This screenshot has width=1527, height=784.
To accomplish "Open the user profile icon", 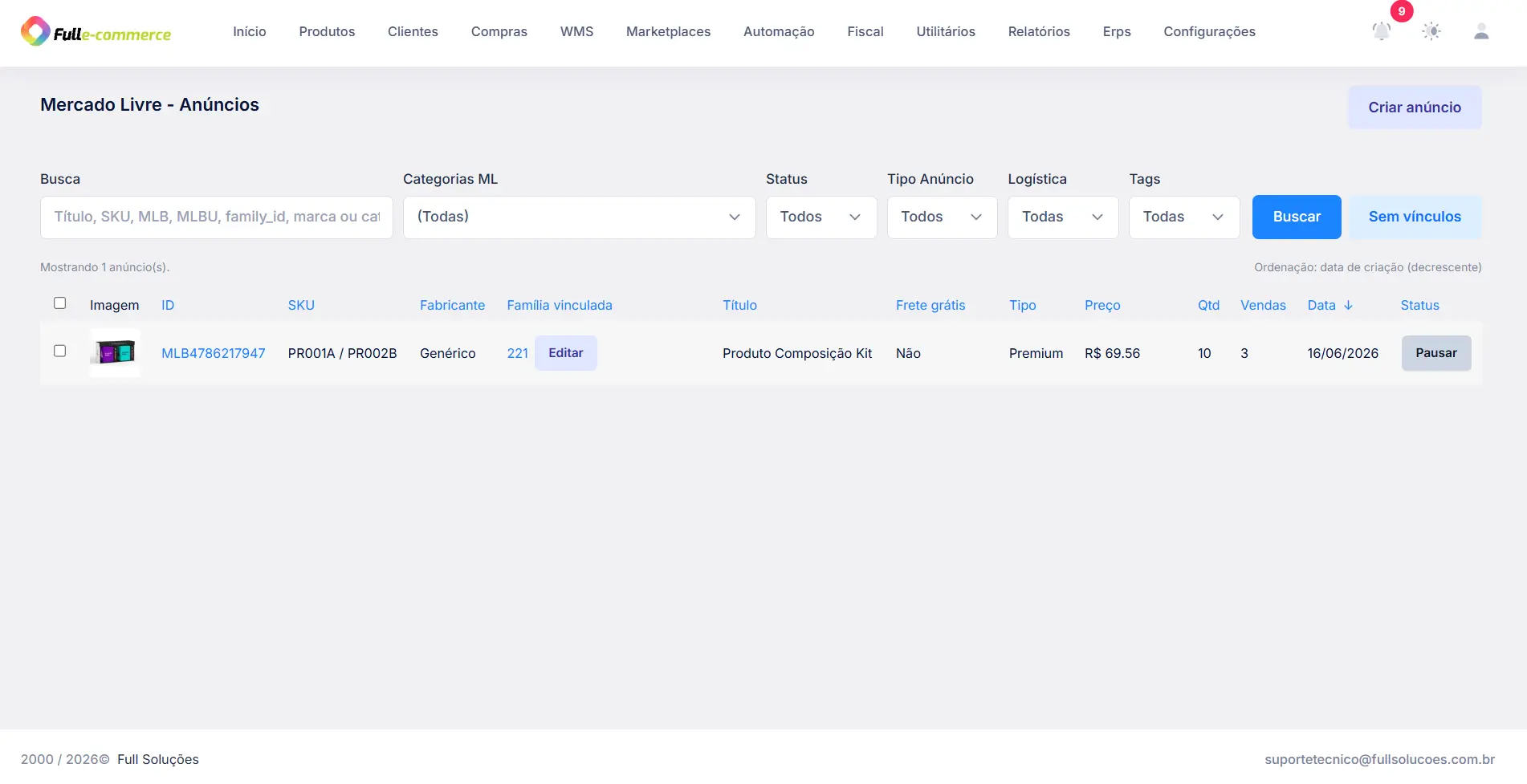I will point(1481,31).
